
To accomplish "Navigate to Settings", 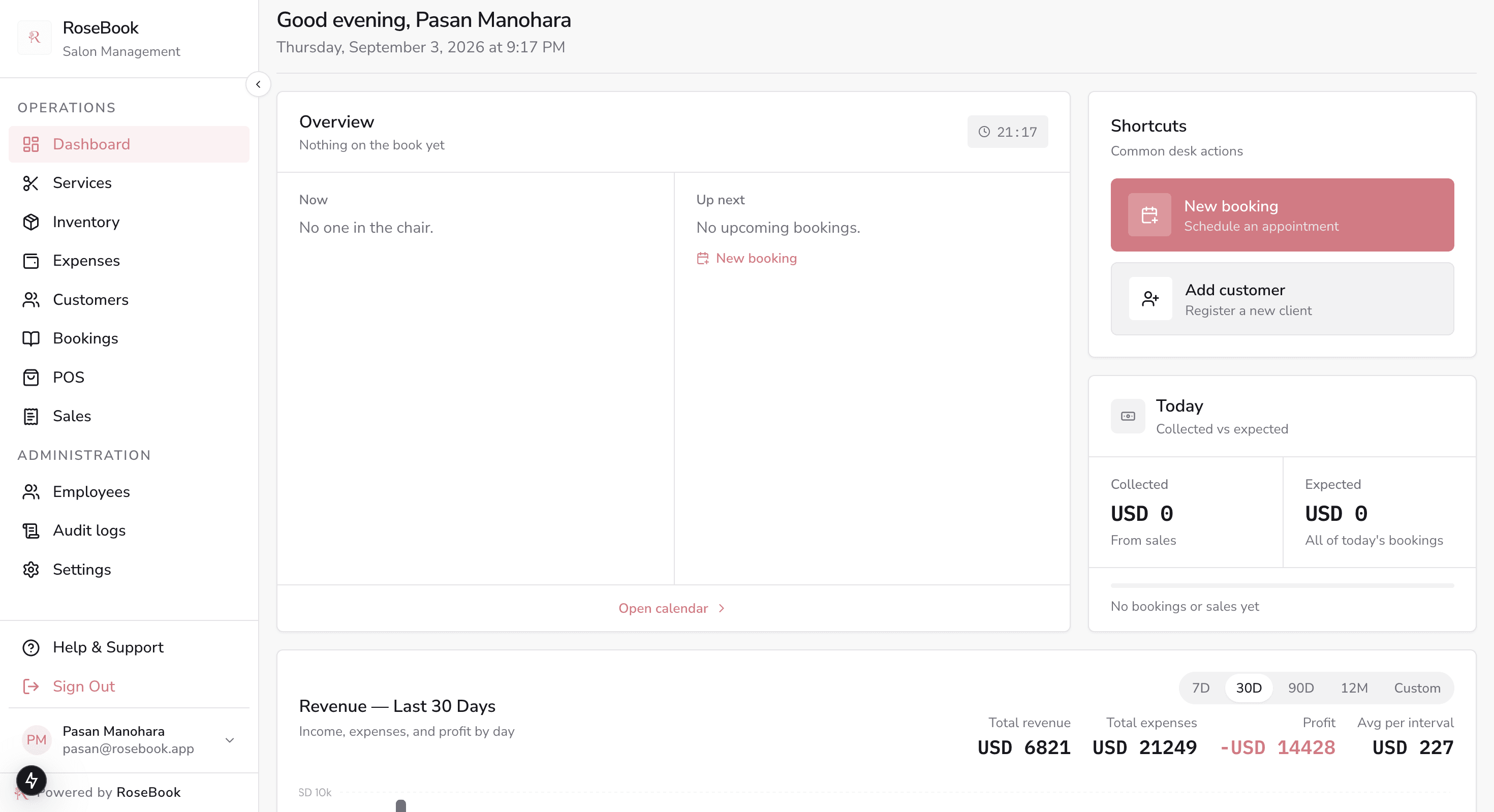I will click(x=129, y=569).
